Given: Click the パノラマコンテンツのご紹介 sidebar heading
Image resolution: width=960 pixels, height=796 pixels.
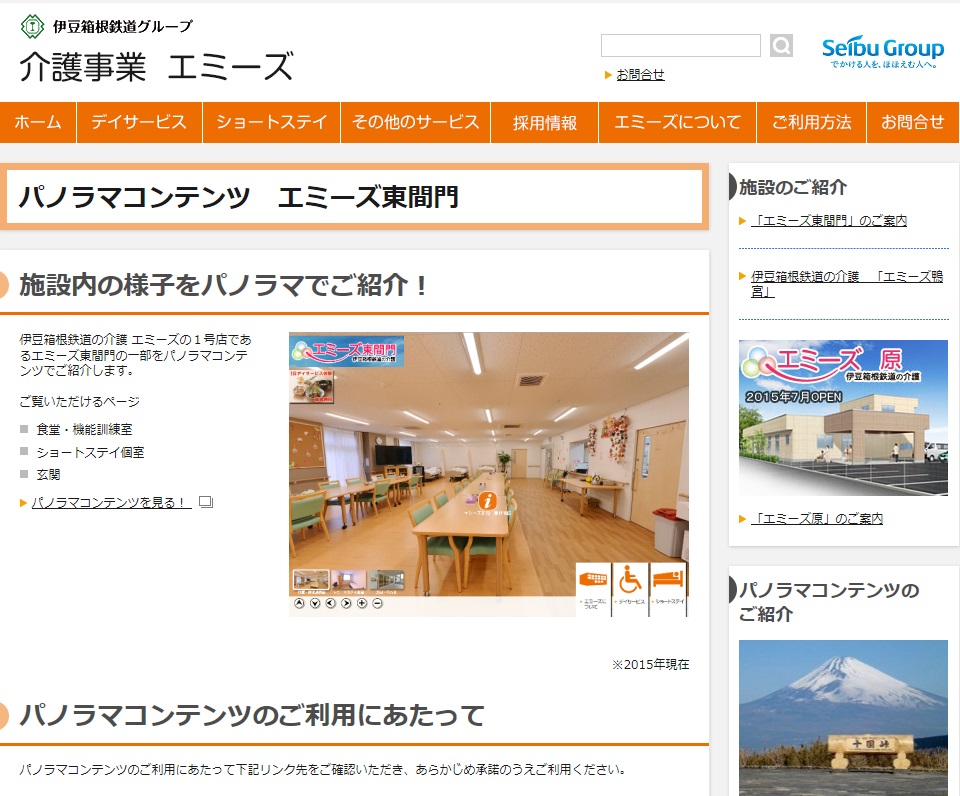Looking at the screenshot, I should pos(829,602).
